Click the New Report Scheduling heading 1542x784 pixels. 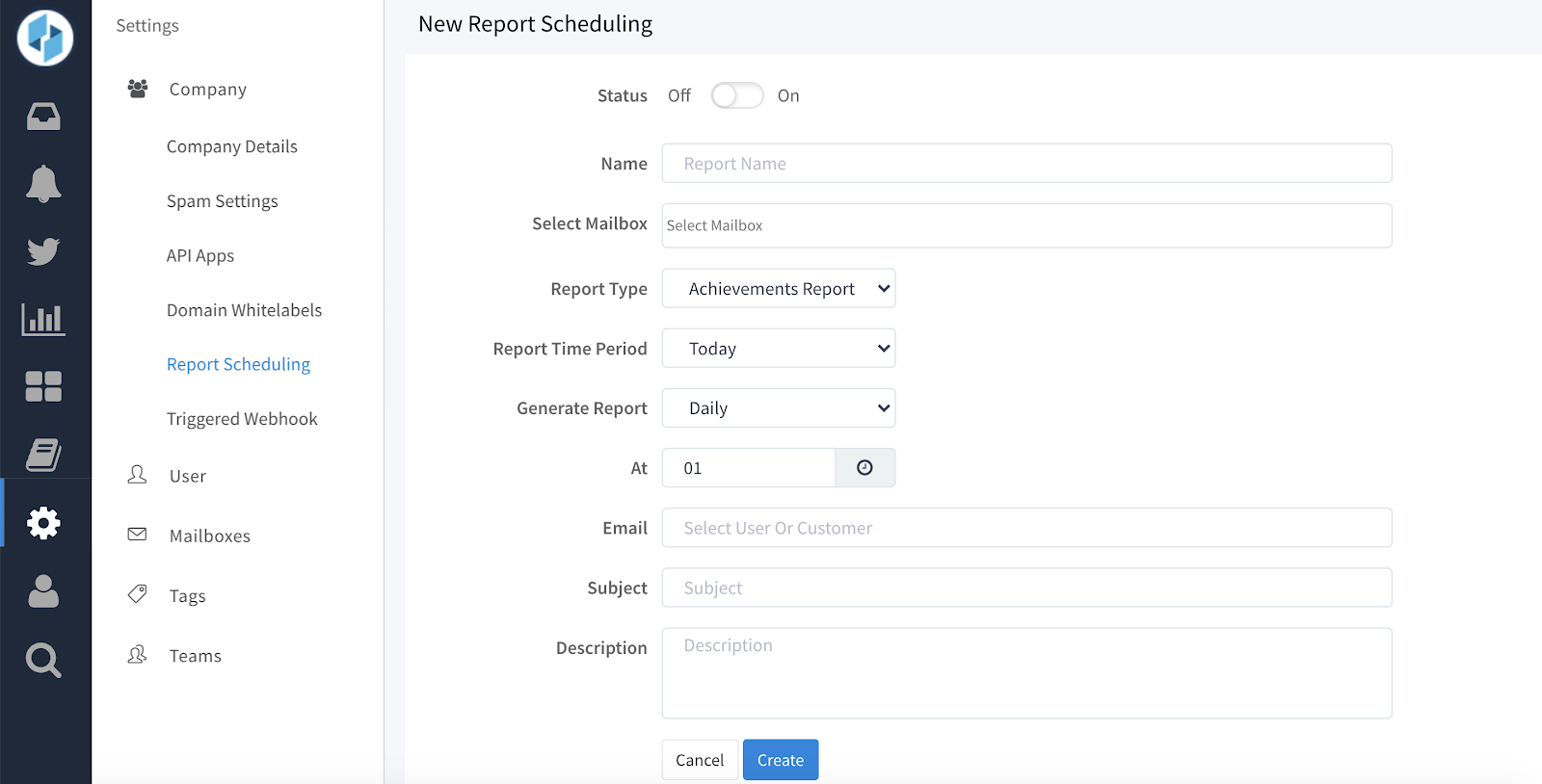(x=535, y=24)
